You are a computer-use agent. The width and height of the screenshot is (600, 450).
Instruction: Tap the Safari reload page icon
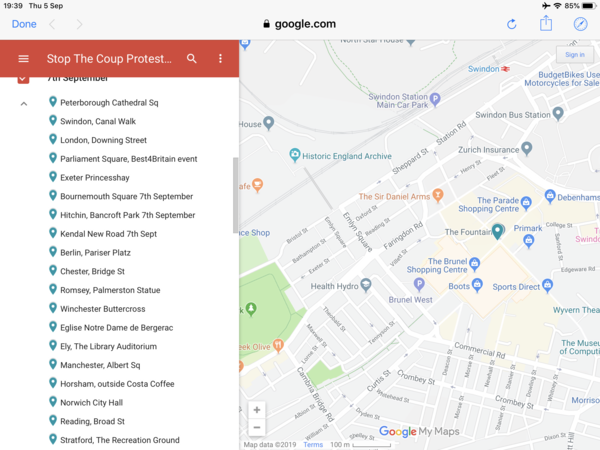[512, 24]
